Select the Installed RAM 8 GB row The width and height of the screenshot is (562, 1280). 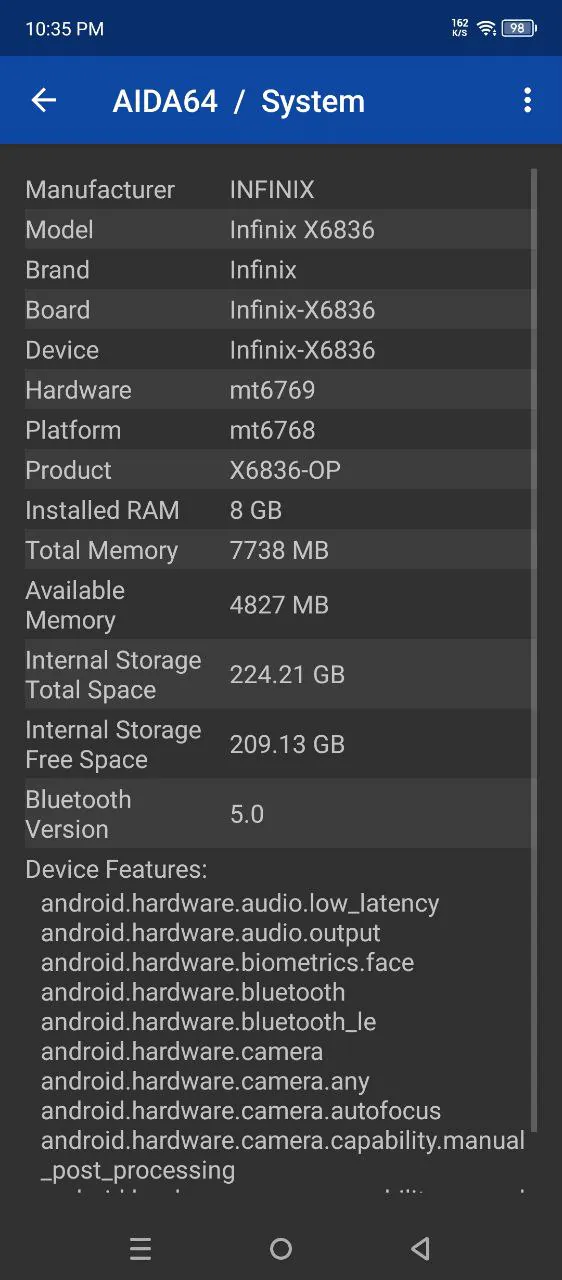pos(278,509)
